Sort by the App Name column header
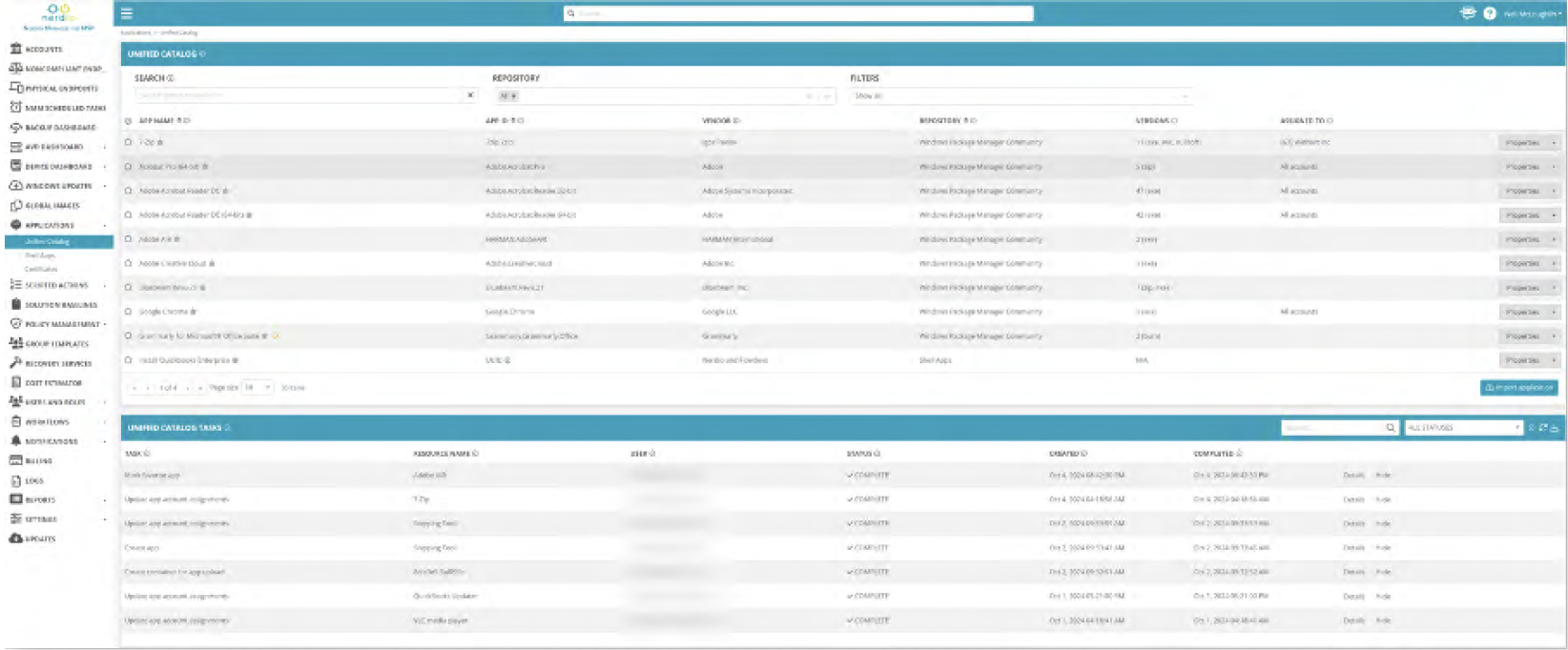 pyautogui.click(x=157, y=121)
